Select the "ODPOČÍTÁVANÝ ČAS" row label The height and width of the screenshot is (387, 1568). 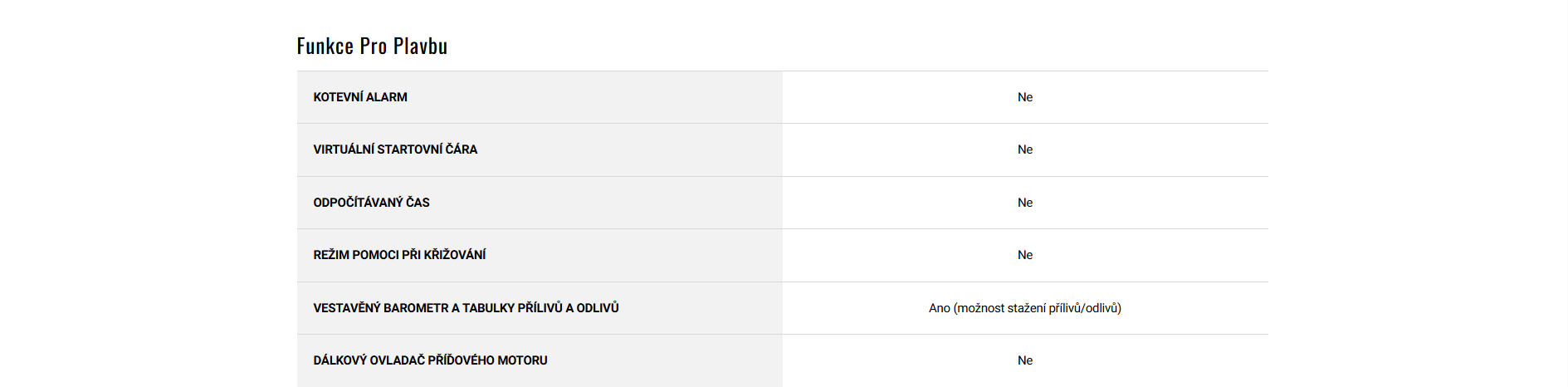click(x=371, y=203)
